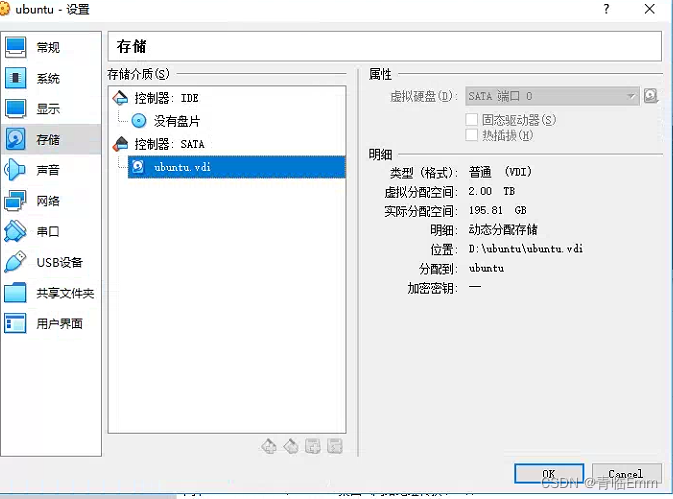Click the remove controller icon
673x499 pixels.
pos(291,446)
